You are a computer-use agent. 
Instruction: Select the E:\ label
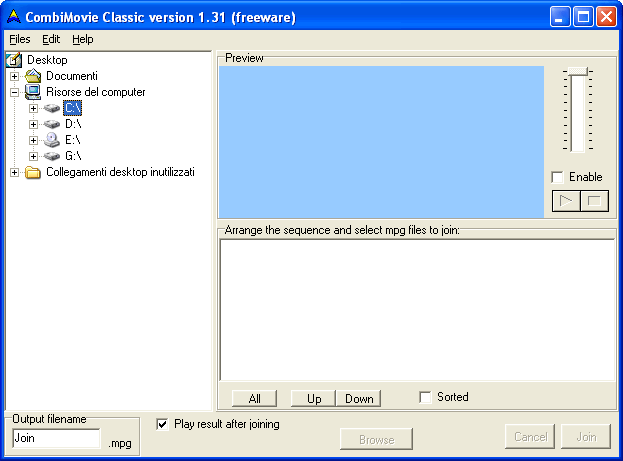[x=73, y=140]
